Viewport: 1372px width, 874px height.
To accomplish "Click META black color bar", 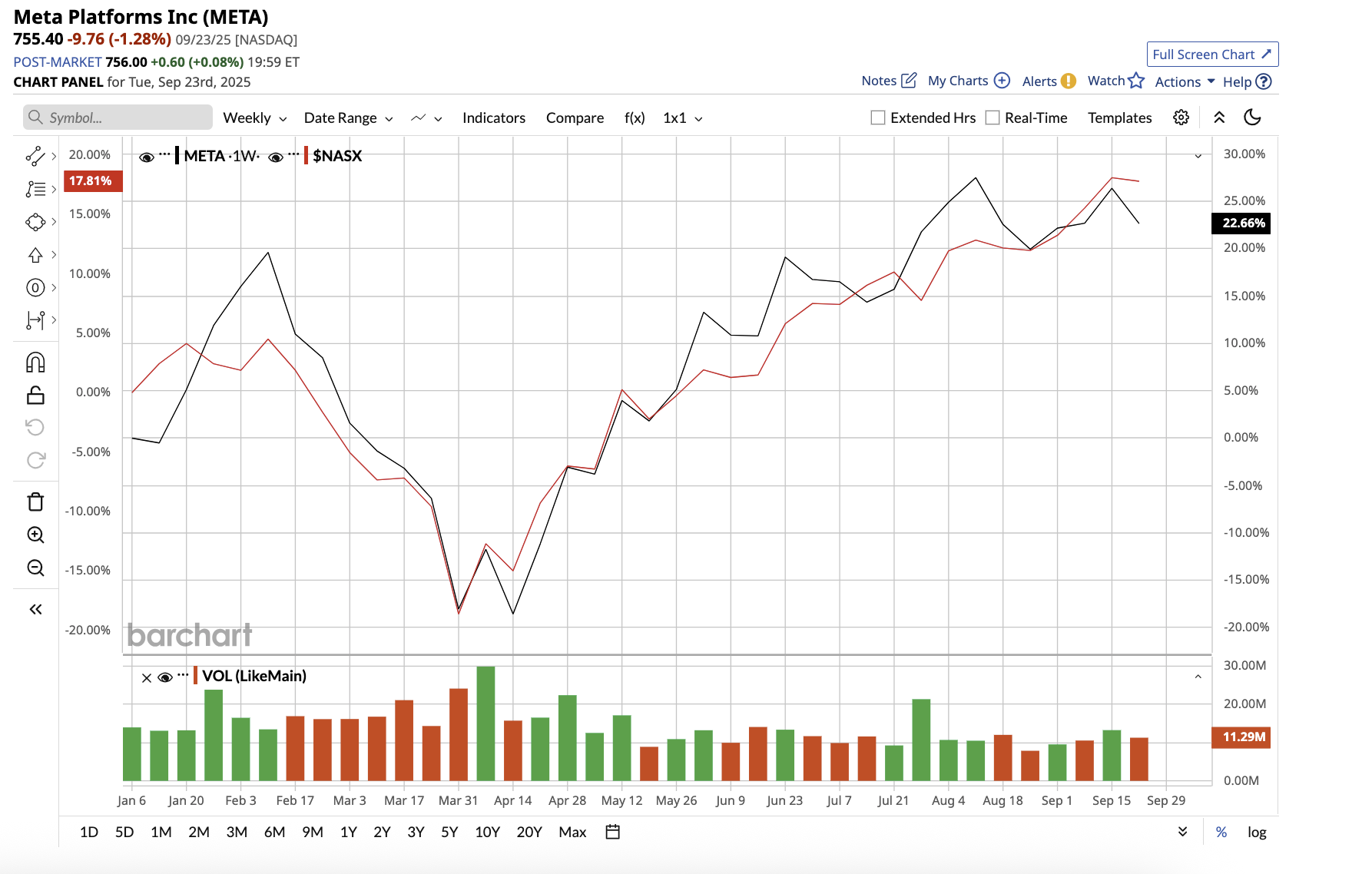I will (177, 156).
